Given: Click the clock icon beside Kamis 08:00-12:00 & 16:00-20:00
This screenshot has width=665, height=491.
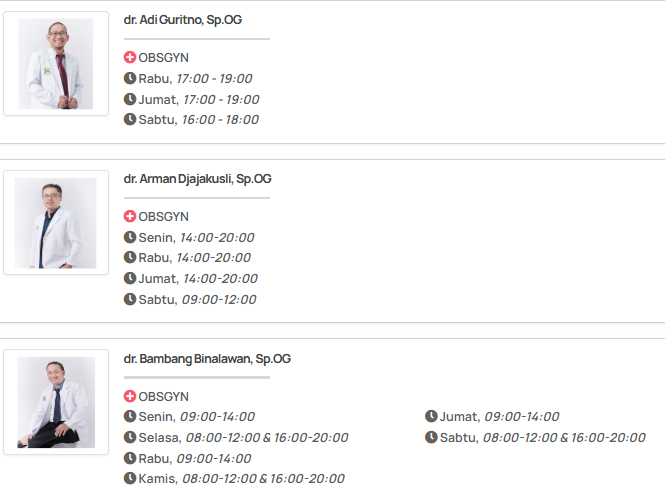Looking at the screenshot, I should pyautogui.click(x=130, y=478).
